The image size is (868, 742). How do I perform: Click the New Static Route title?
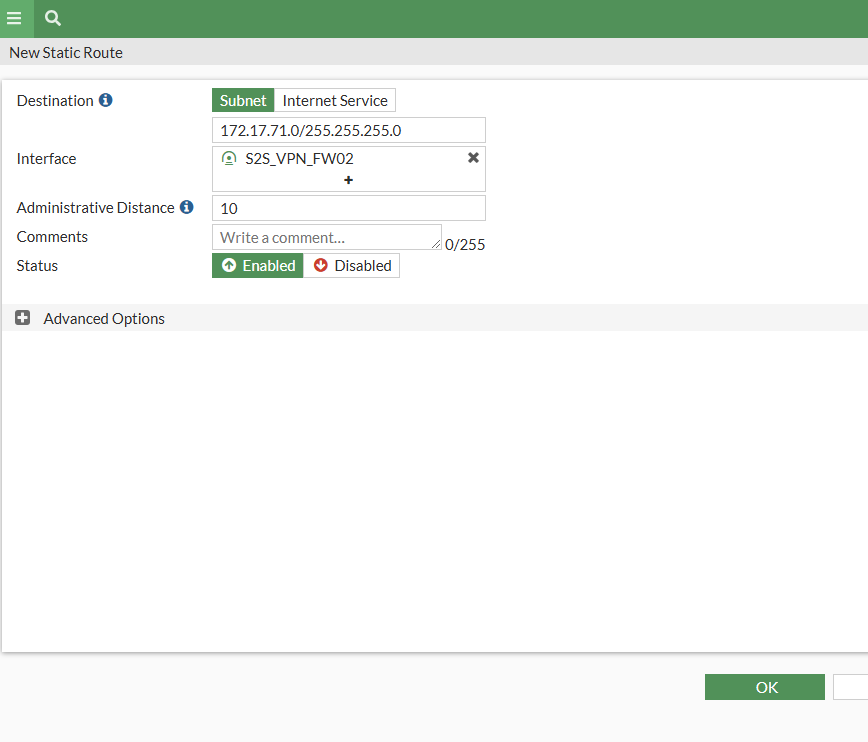tap(66, 53)
